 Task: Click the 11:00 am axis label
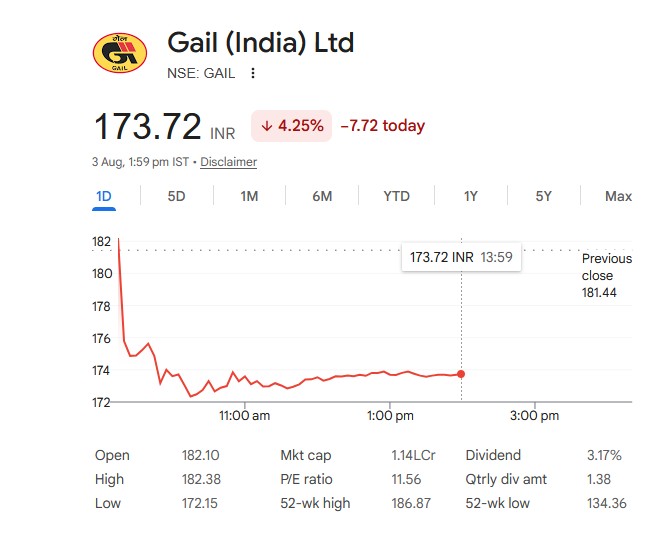coord(245,416)
